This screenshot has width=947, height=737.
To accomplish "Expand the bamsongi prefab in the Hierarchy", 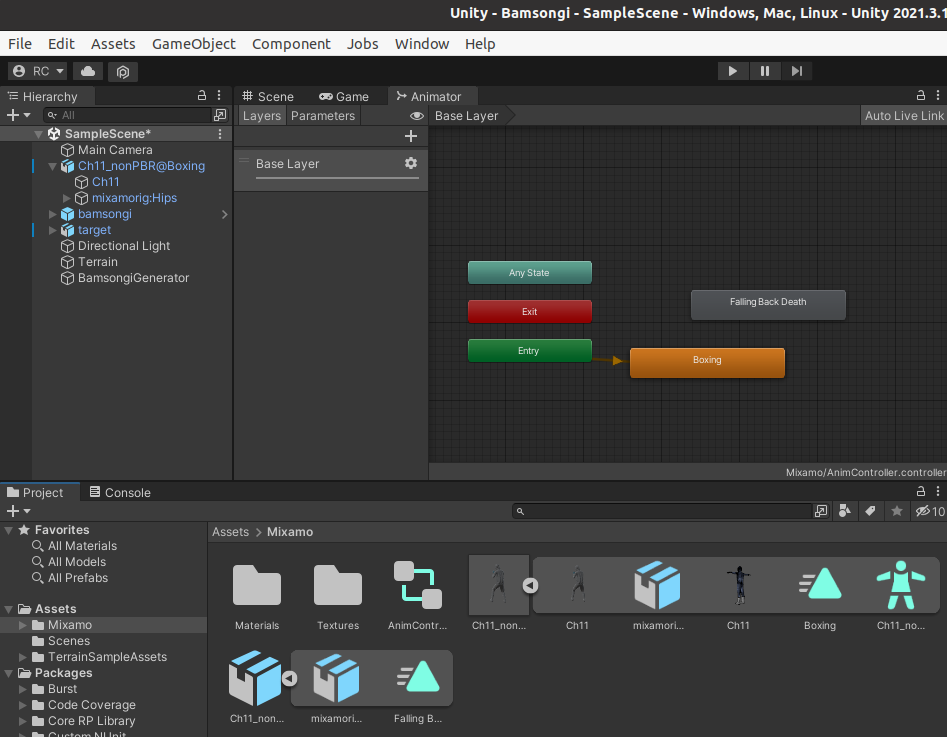I will pos(53,214).
